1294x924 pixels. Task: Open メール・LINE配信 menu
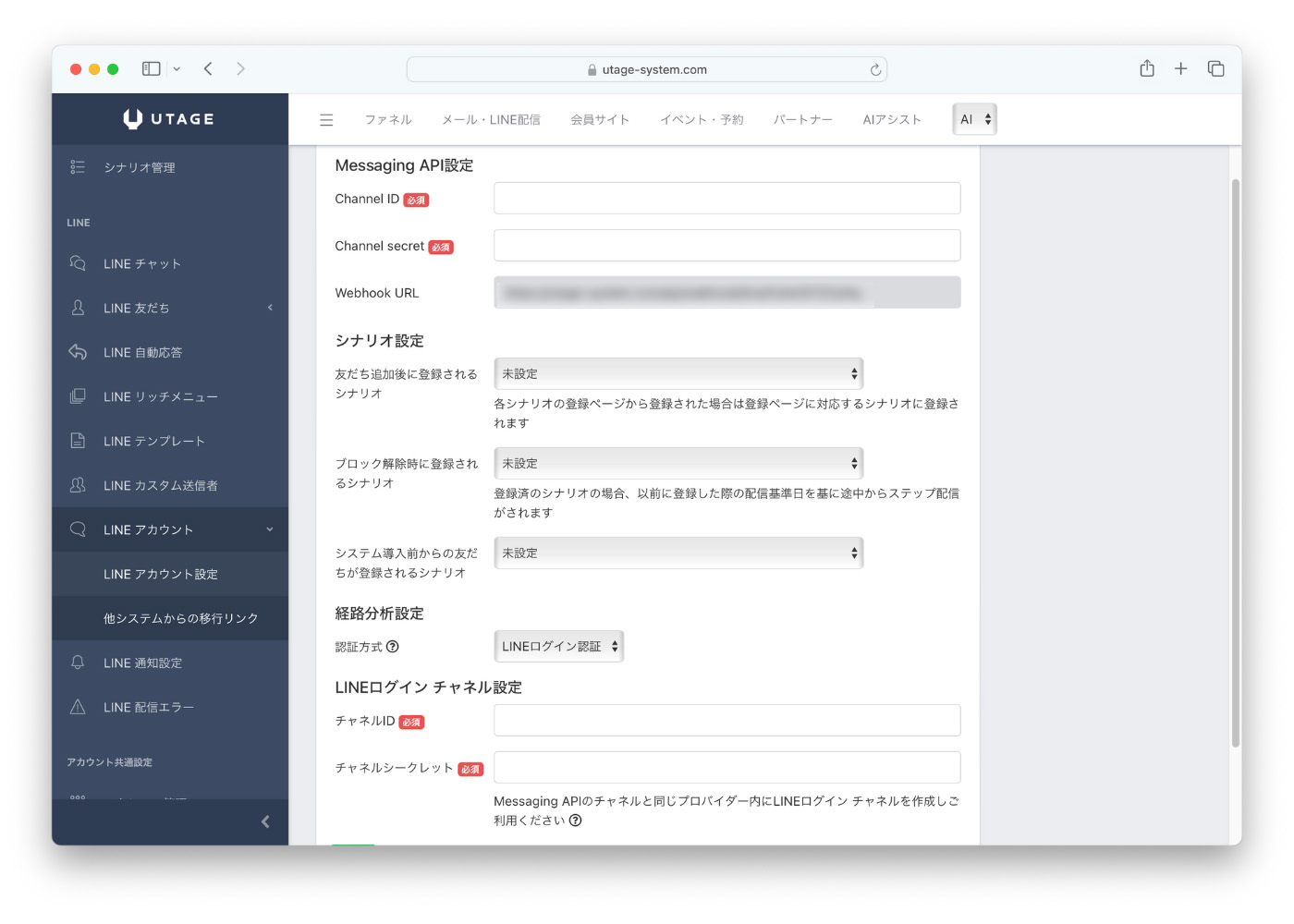point(491,120)
